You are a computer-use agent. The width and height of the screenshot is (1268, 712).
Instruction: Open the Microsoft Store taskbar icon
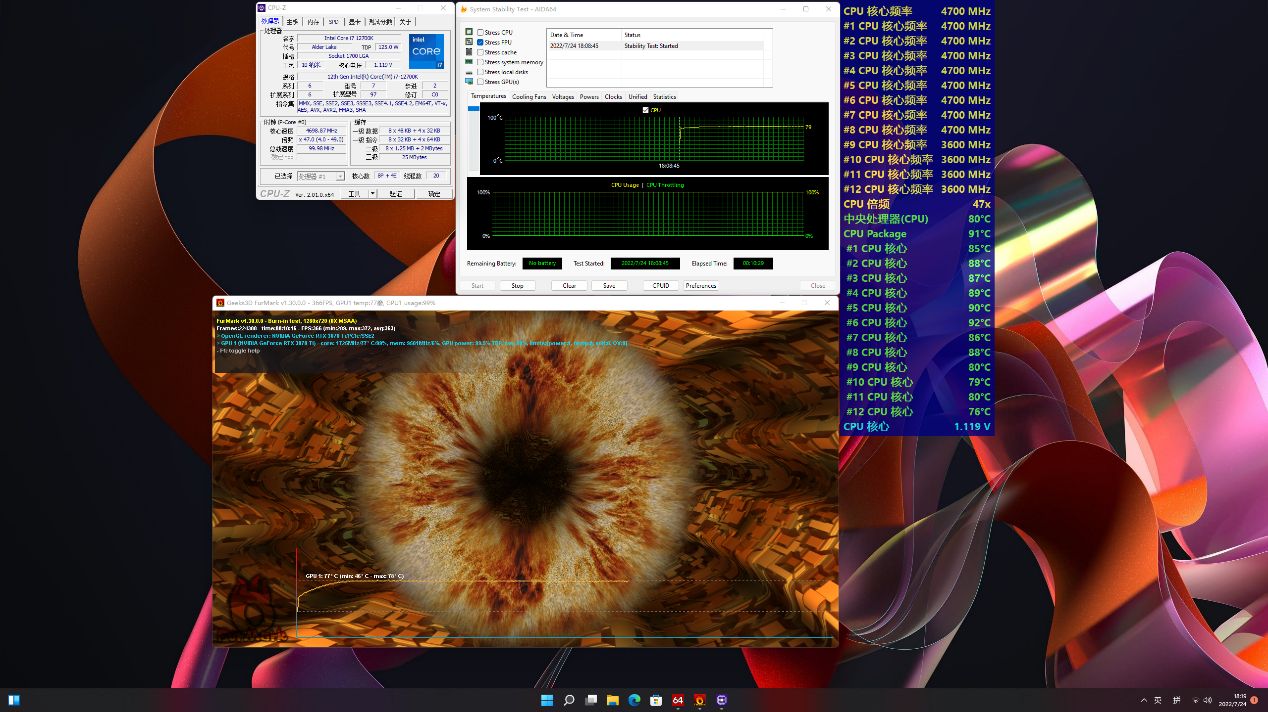tap(656, 700)
